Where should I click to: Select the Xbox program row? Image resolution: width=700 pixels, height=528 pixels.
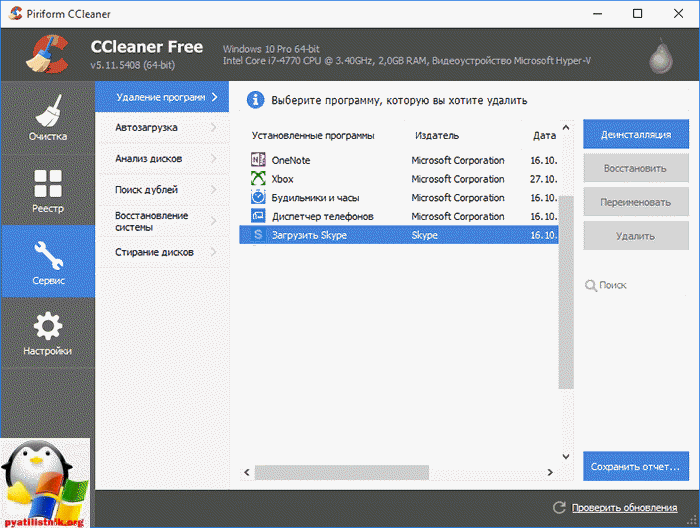[x=399, y=179]
